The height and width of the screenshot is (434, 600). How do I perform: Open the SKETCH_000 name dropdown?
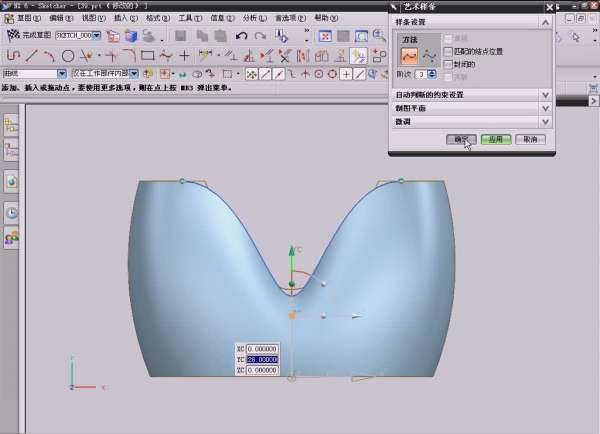(98, 35)
